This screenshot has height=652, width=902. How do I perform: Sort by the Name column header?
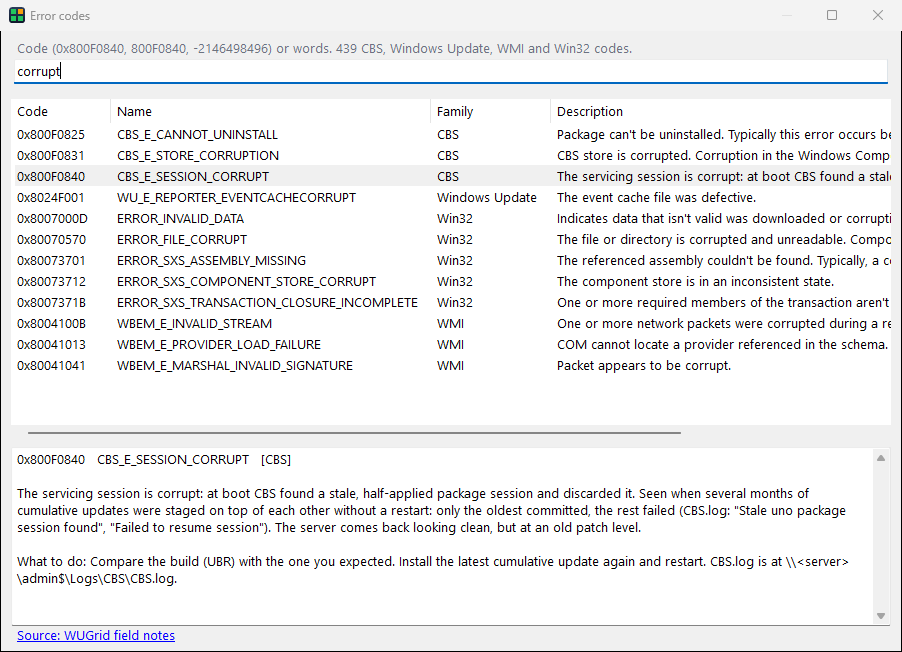point(270,112)
